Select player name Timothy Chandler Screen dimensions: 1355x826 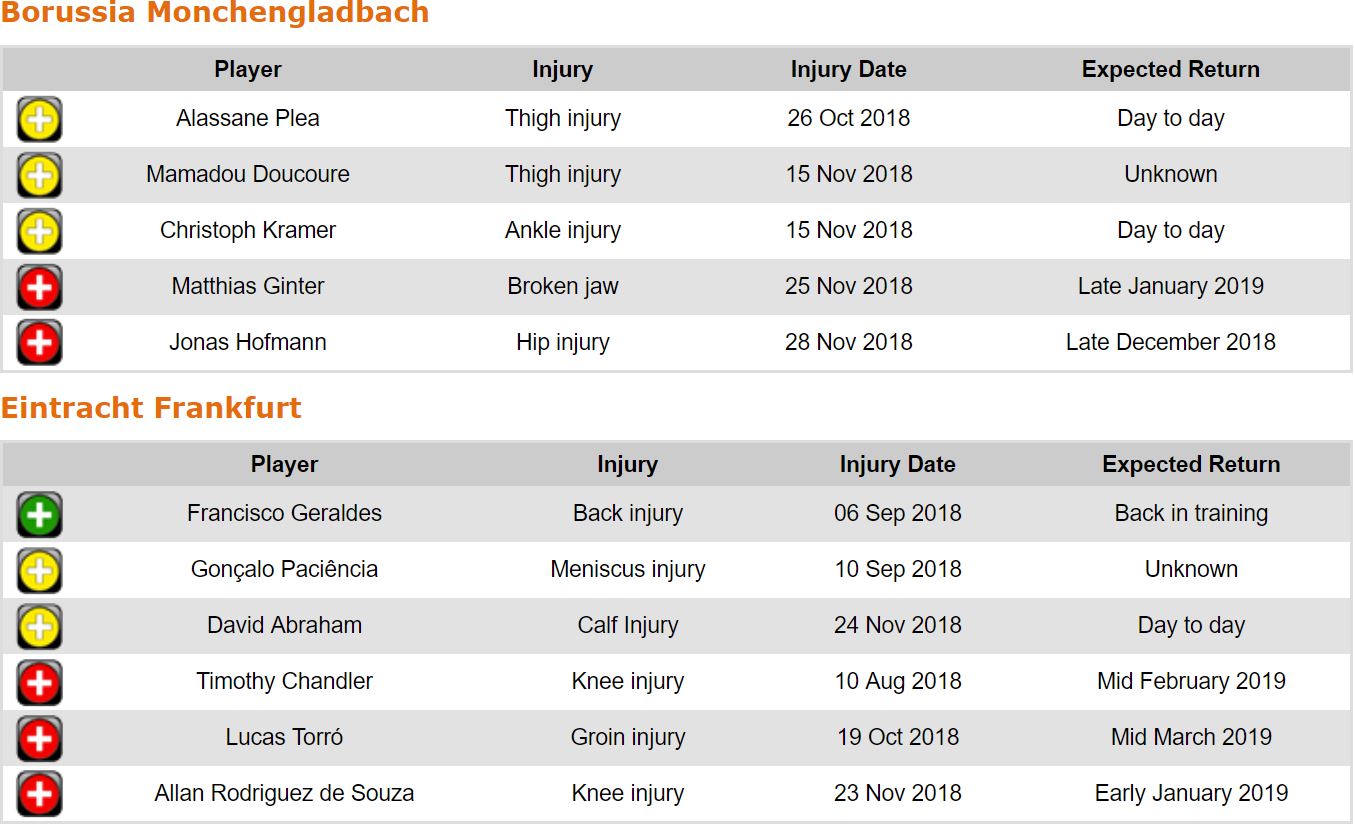(284, 682)
